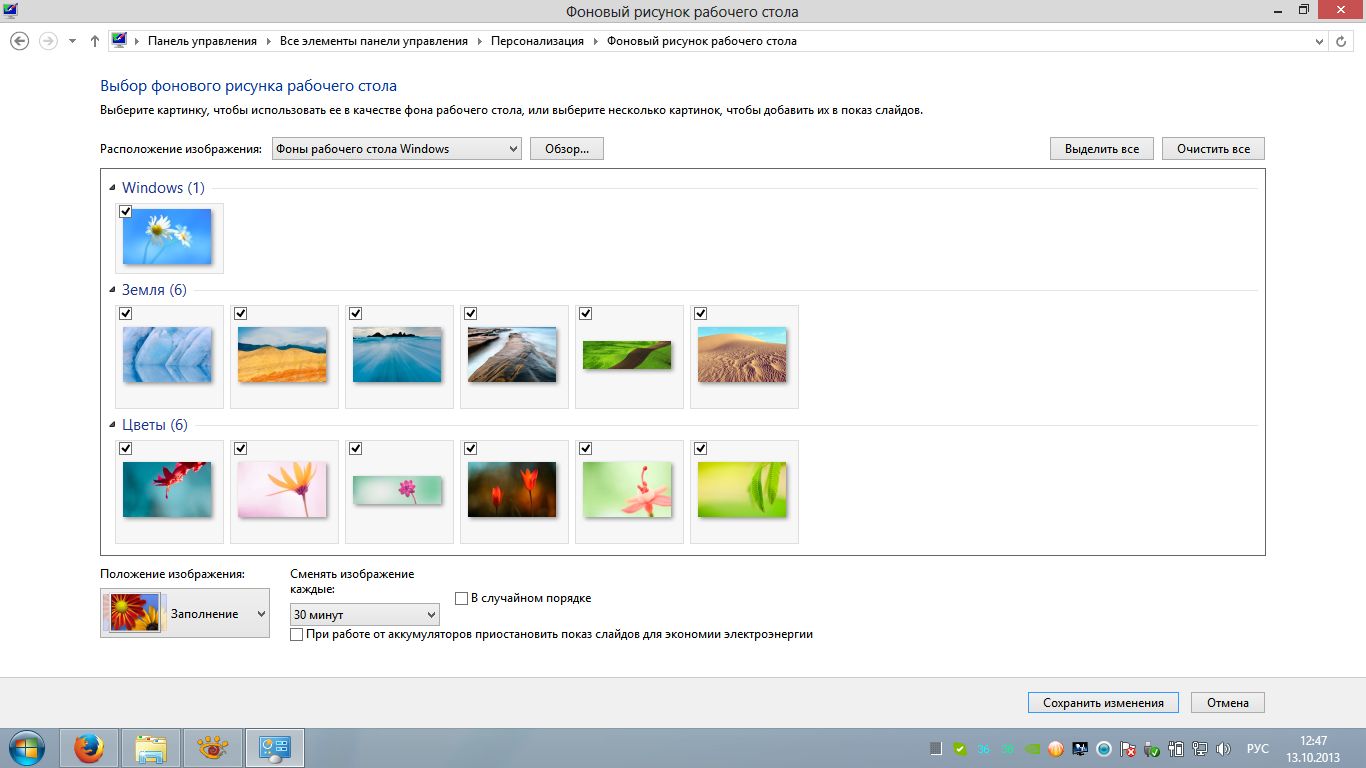The width and height of the screenshot is (1366, 768).
Task: Click the 'Сохранить изменения' button
Action: click(1103, 702)
